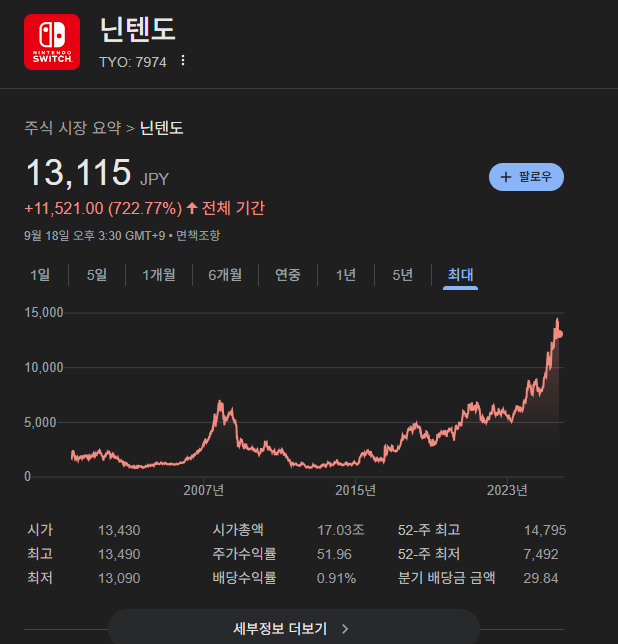Expand 세부정보 더보기 details button

294,628
